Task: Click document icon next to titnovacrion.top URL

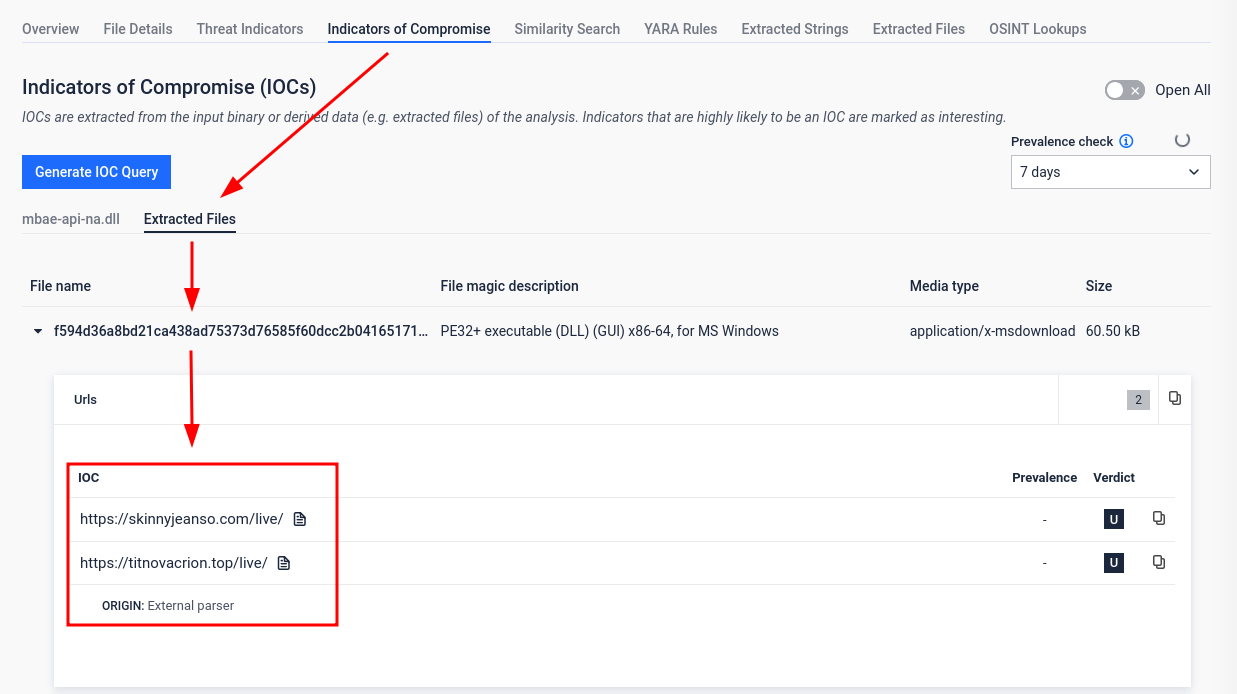Action: (284, 563)
